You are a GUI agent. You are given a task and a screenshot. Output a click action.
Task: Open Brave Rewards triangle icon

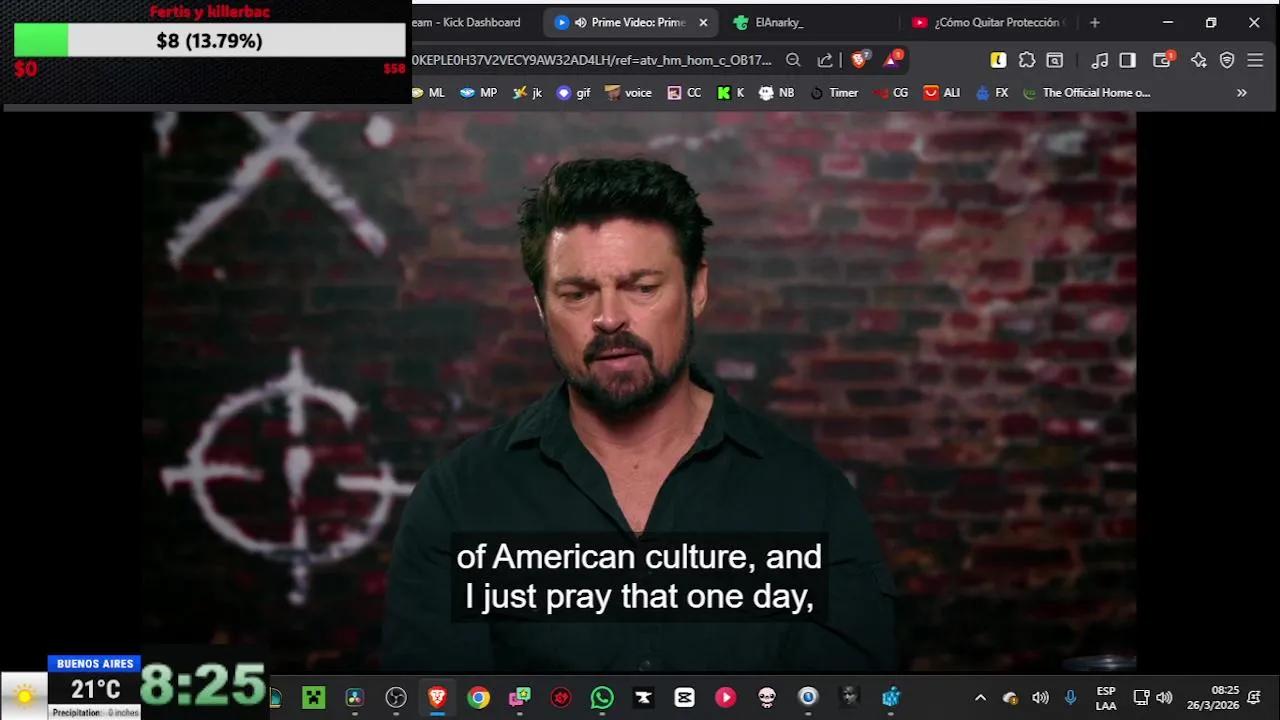pos(892,60)
